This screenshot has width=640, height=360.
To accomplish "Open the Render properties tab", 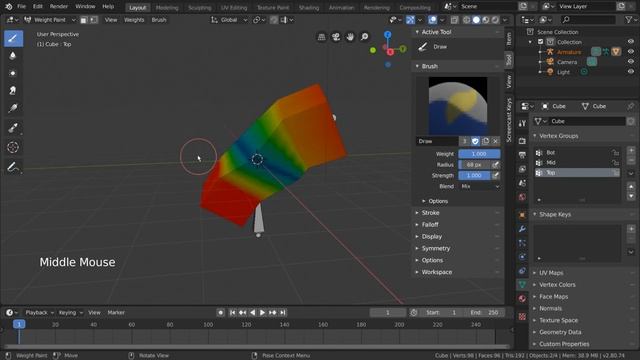I will (x=522, y=141).
